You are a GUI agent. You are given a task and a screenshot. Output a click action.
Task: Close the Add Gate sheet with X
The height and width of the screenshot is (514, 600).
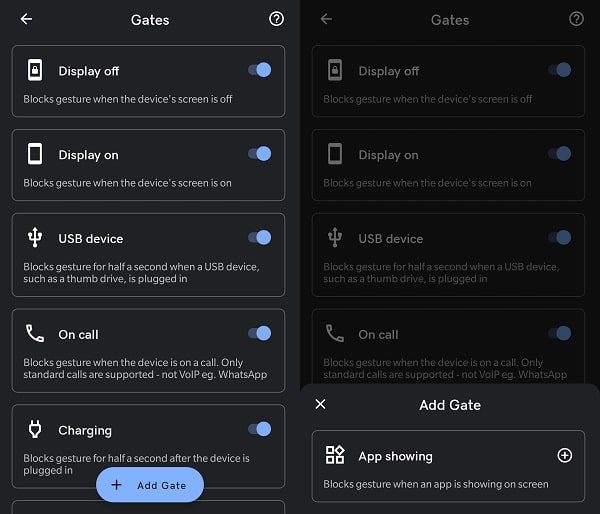coord(321,404)
